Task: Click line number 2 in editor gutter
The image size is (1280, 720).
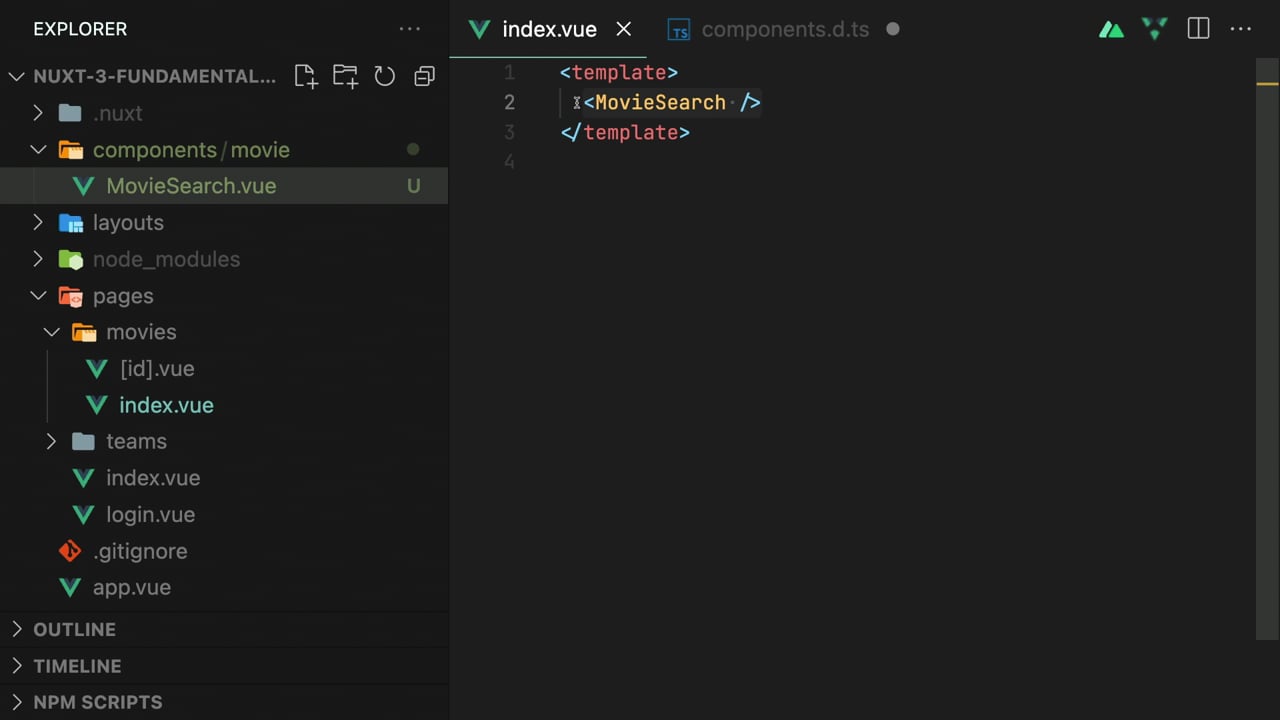Action: [509, 102]
